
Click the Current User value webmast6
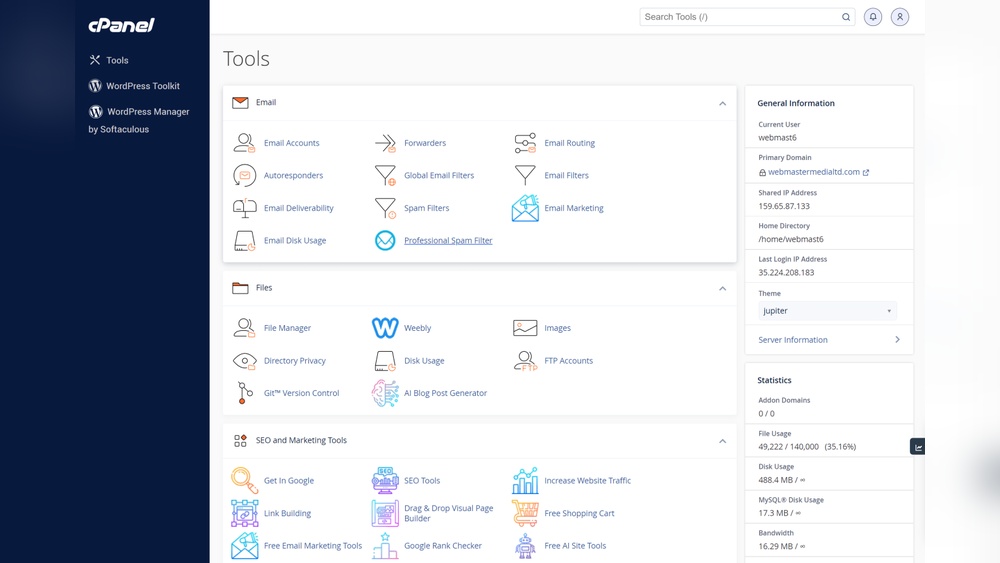(777, 137)
